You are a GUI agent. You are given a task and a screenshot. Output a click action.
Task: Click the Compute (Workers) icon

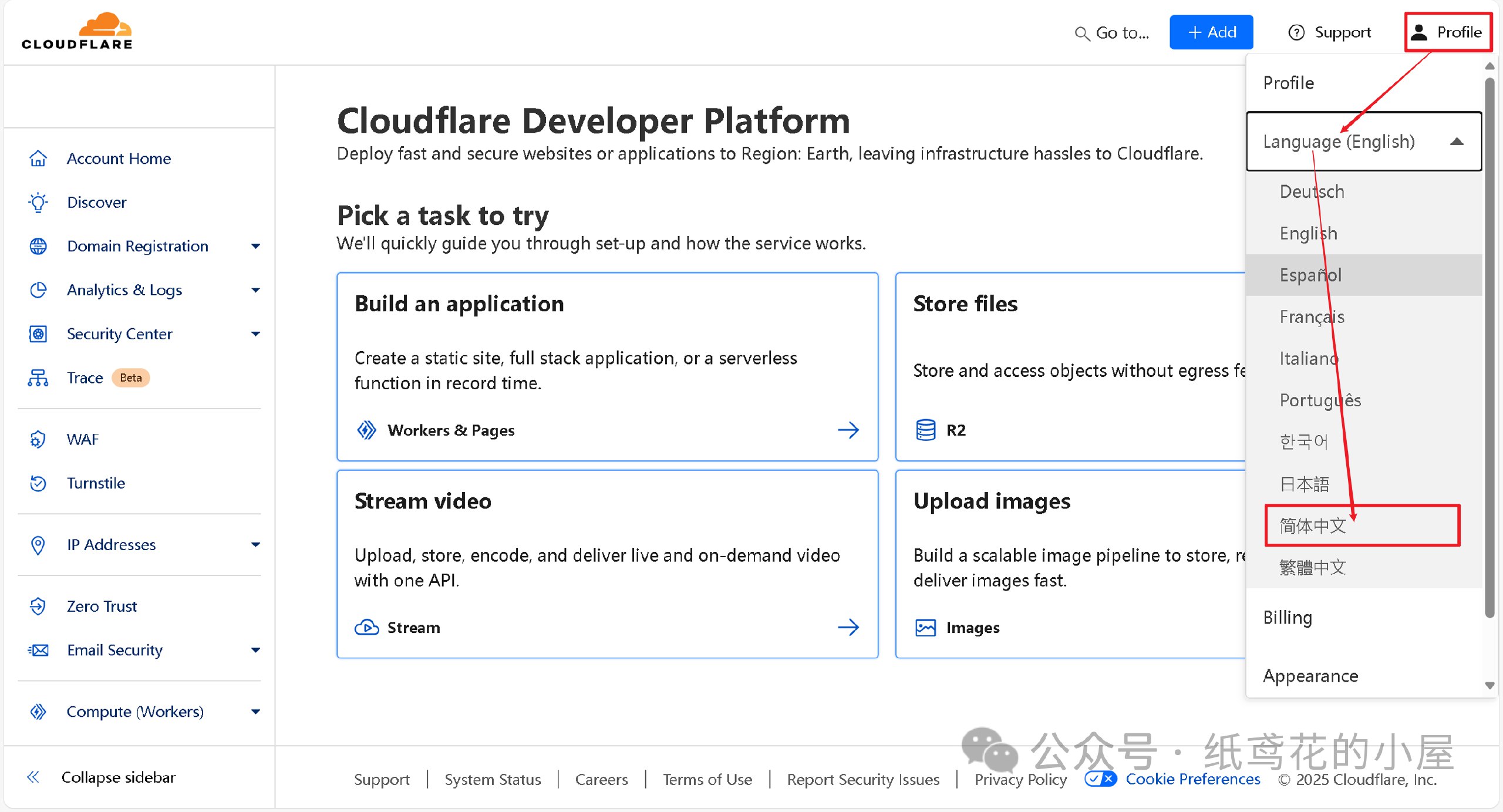point(38,712)
